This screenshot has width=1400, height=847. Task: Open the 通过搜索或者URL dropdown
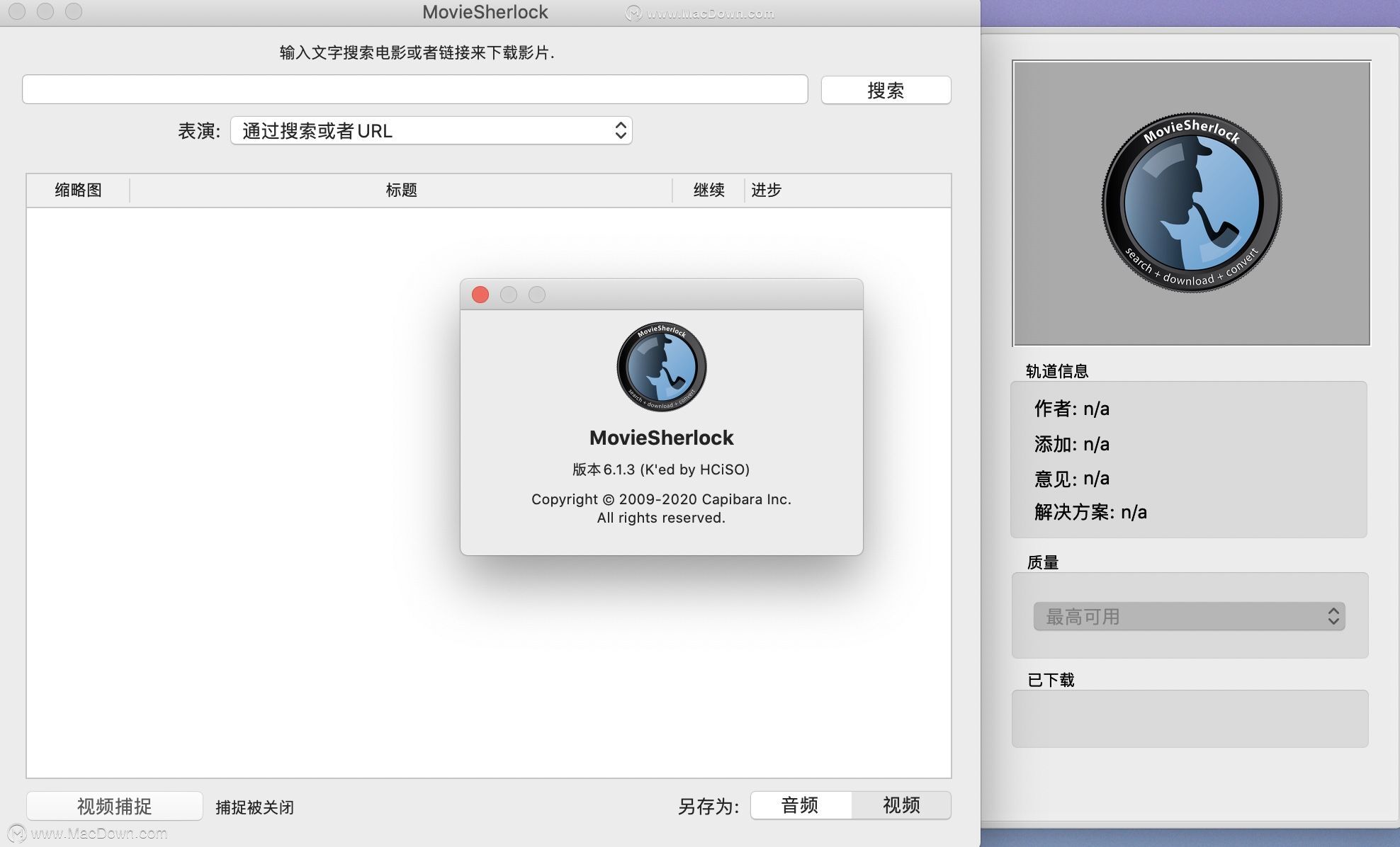431,130
